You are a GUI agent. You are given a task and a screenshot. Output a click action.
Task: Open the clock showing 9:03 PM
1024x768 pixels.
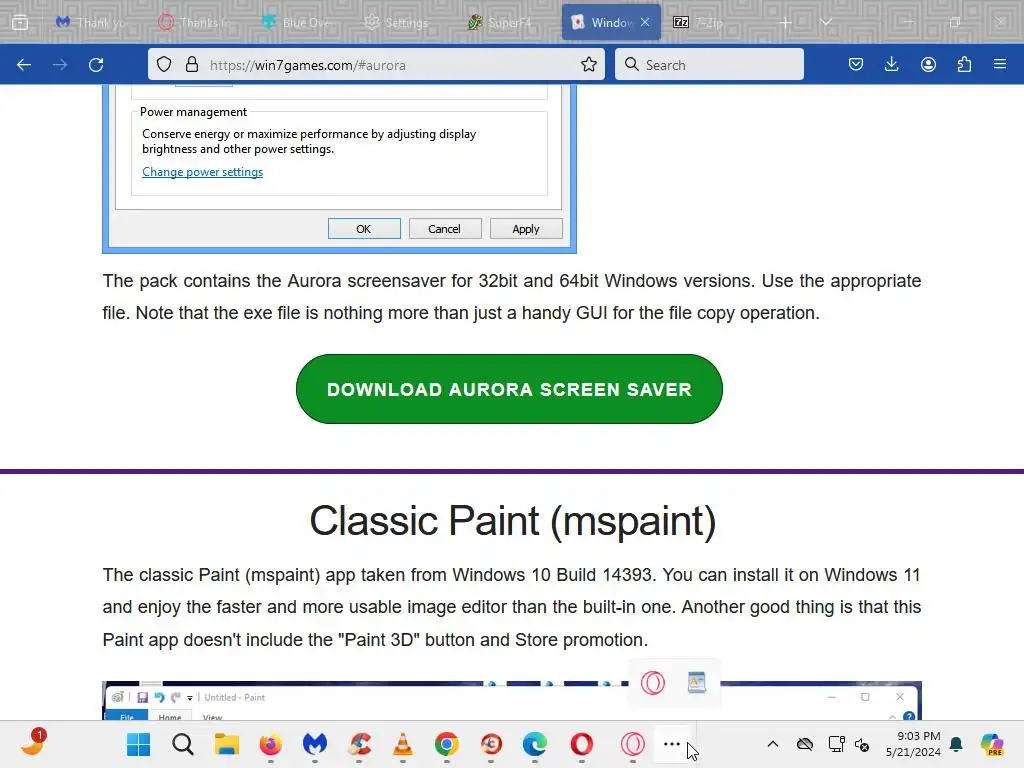[913, 744]
